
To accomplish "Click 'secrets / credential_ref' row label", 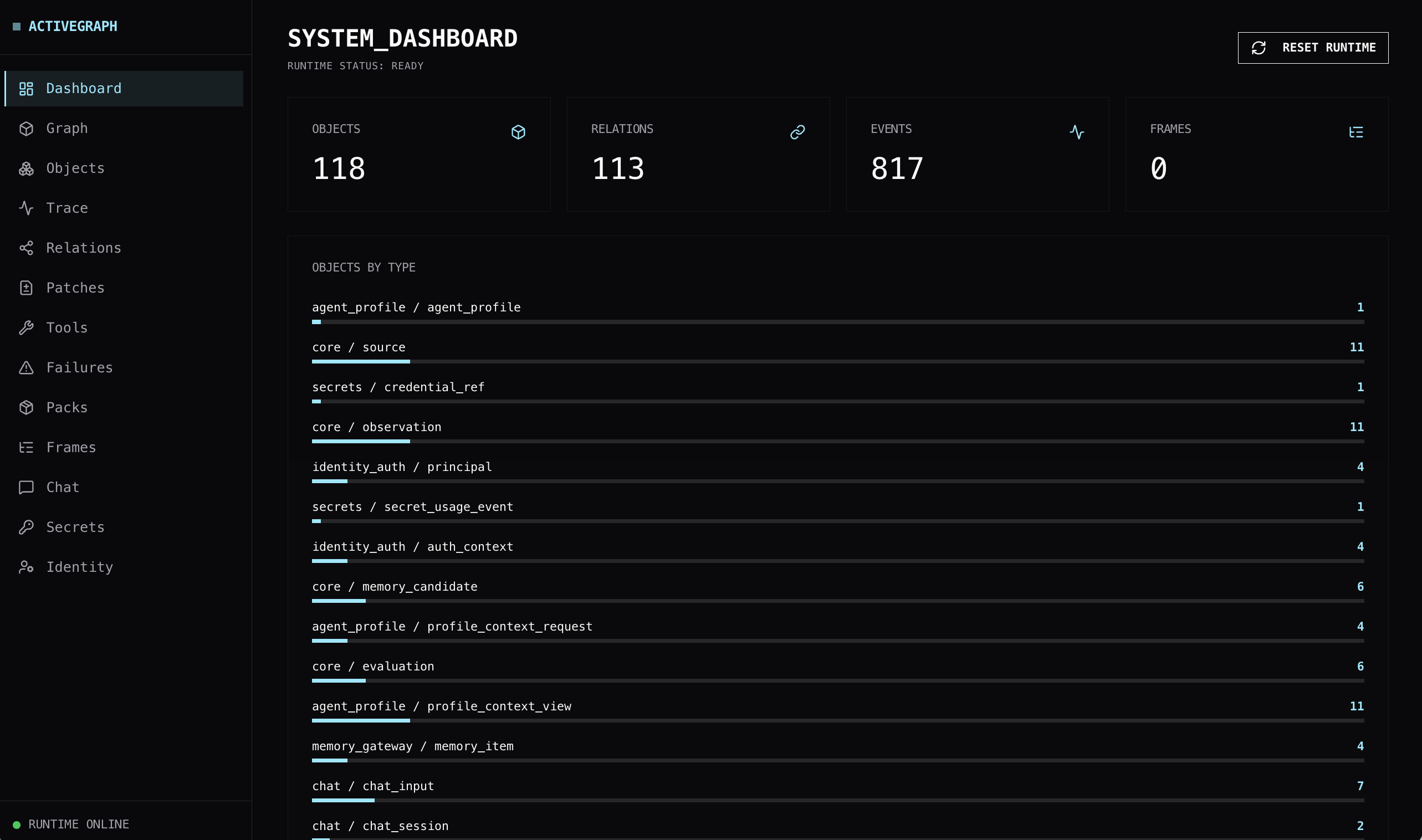I will [398, 387].
